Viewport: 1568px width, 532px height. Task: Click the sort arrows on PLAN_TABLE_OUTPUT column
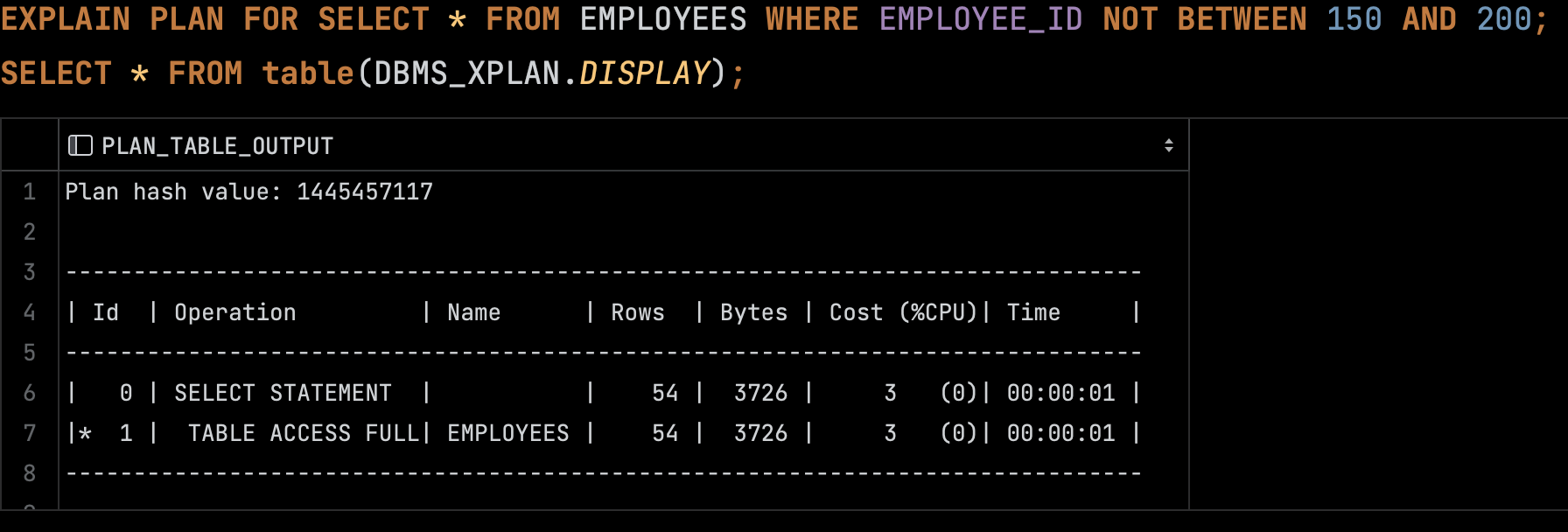point(1168,145)
